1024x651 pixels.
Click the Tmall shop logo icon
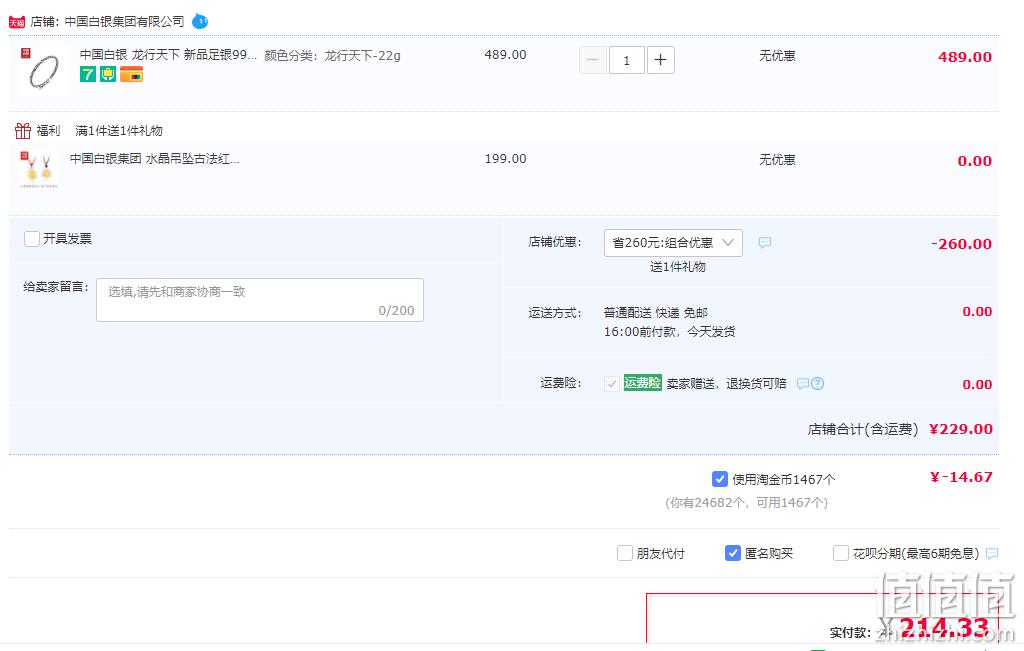coord(16,22)
